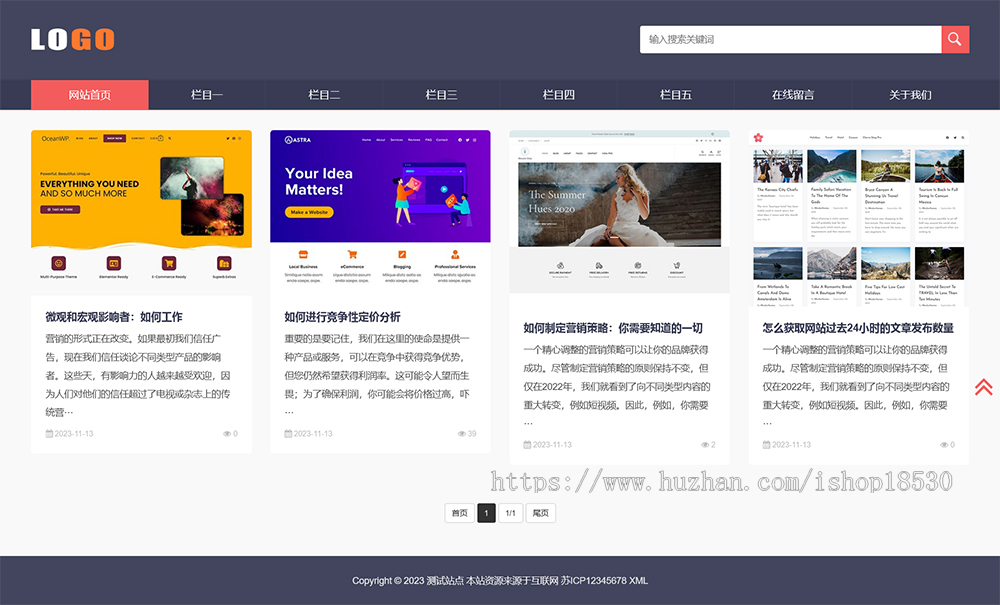Open the Astra purple thumbnail
The image size is (1000, 605).
click(380, 213)
